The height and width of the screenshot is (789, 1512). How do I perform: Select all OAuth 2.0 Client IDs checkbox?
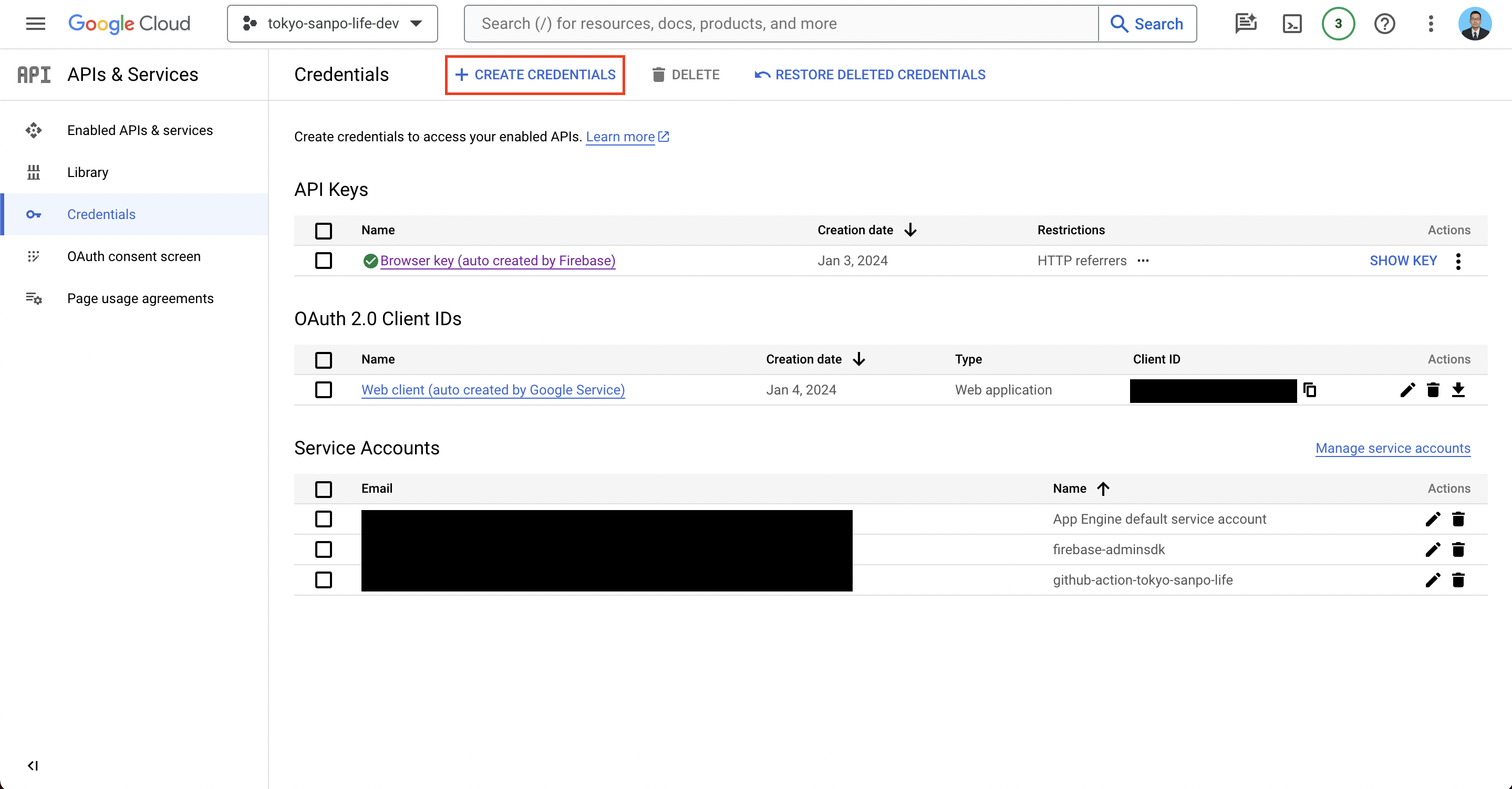tap(324, 359)
